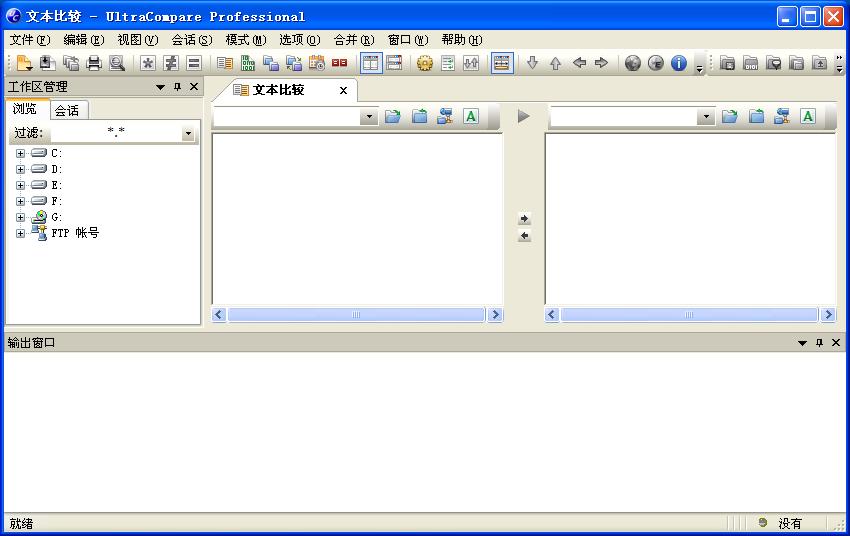Switch to text compare mode icon

click(224, 63)
